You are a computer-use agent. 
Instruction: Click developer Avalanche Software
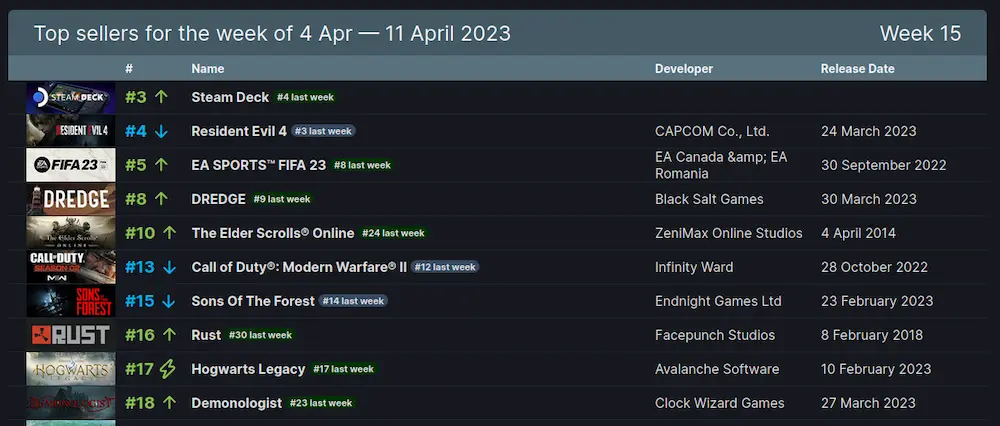717,369
